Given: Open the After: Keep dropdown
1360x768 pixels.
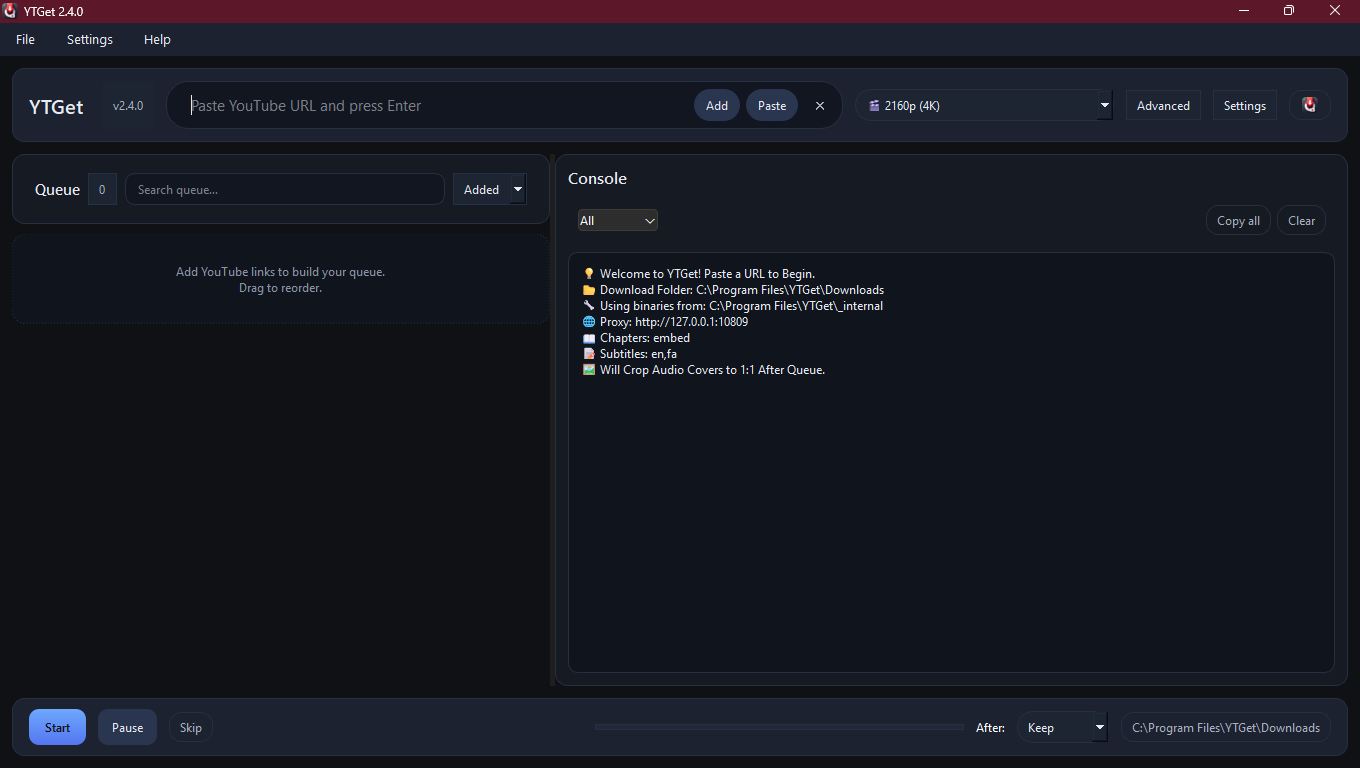Looking at the screenshot, I should pos(1062,727).
